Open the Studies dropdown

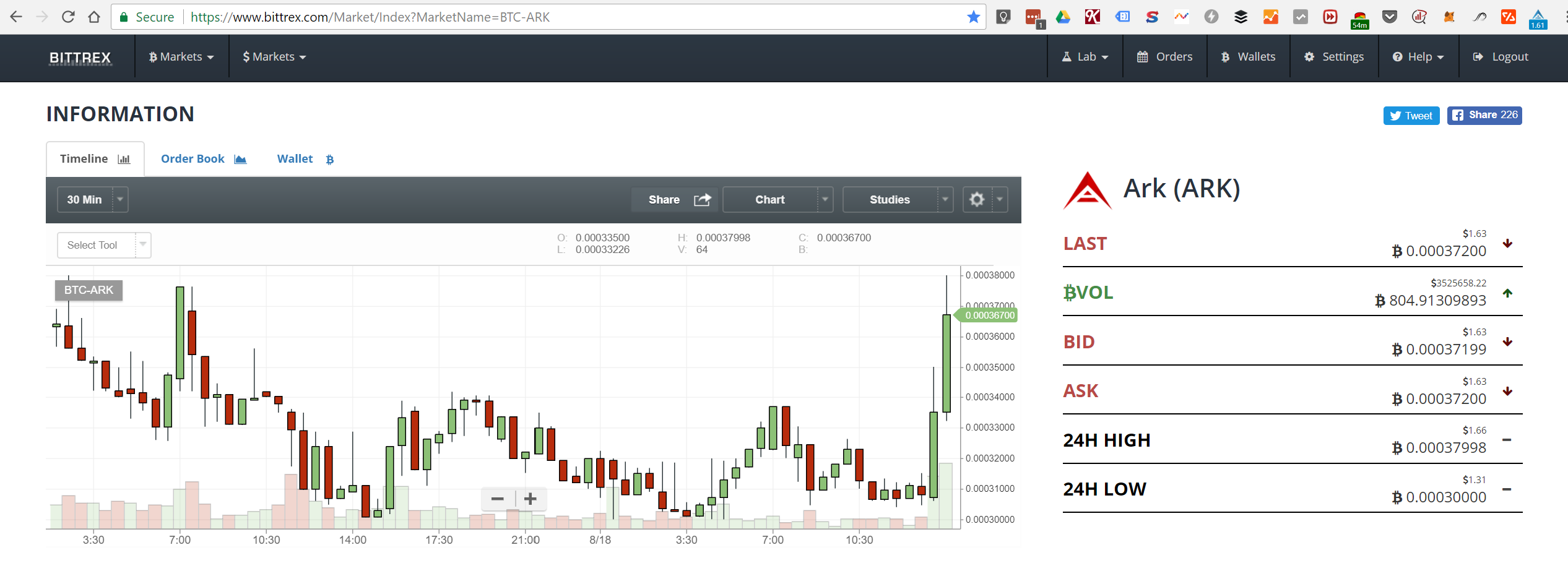click(898, 199)
